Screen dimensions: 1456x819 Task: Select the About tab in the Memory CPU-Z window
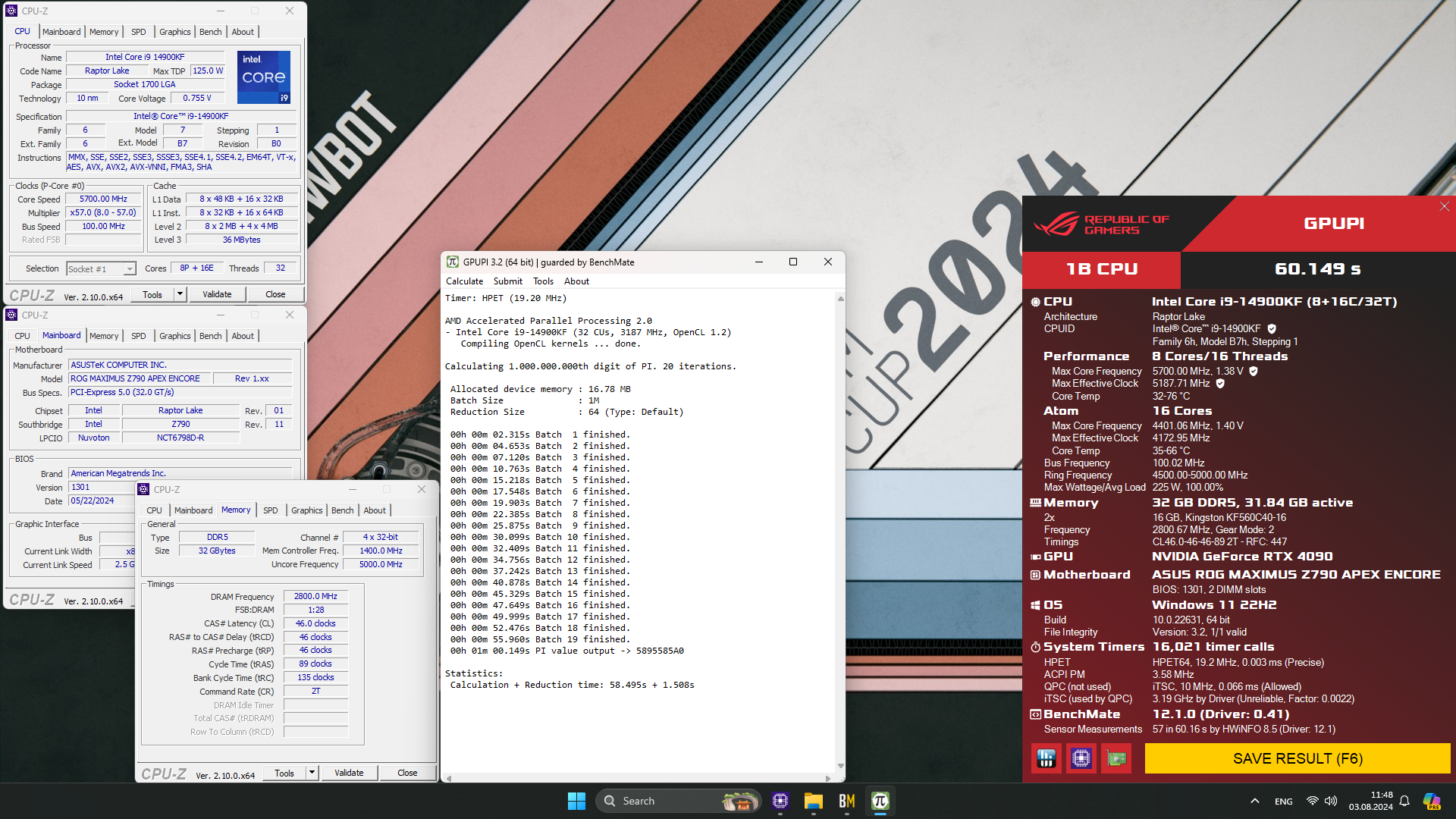pyautogui.click(x=375, y=510)
